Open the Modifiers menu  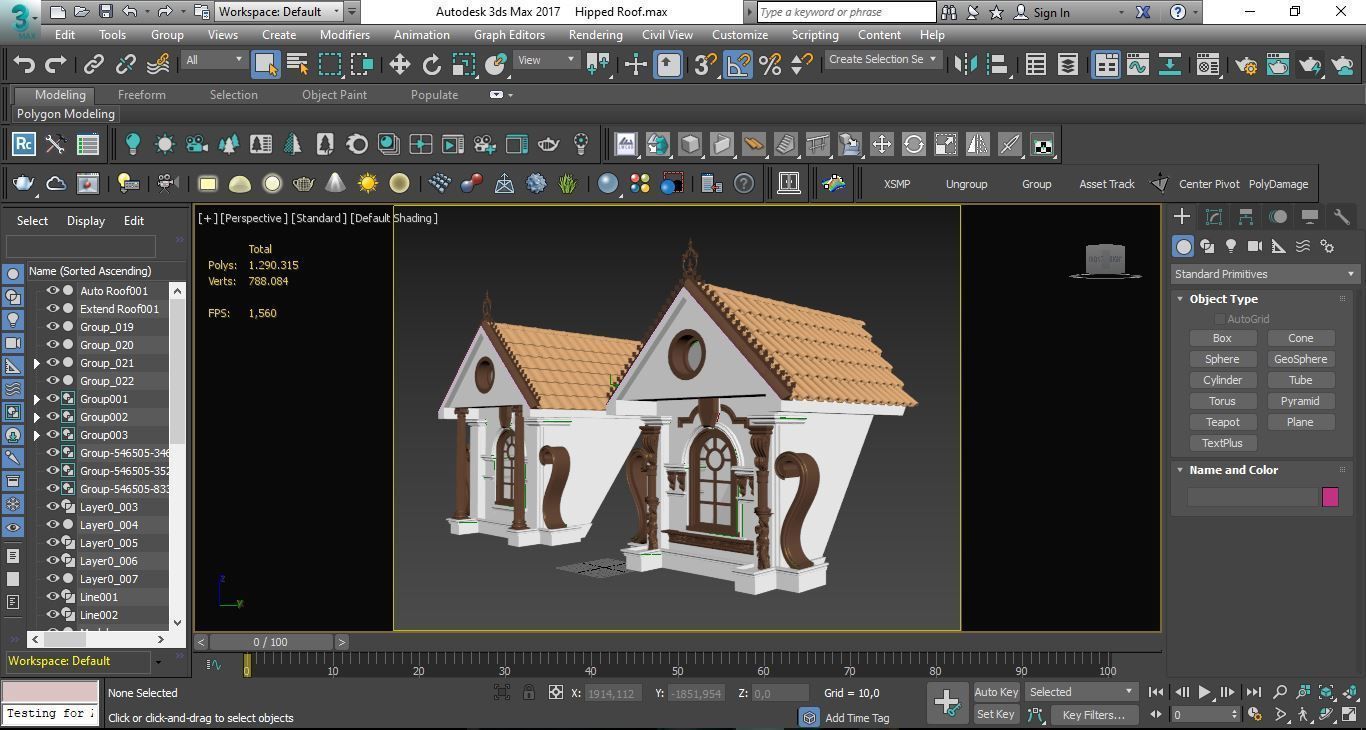tap(345, 34)
